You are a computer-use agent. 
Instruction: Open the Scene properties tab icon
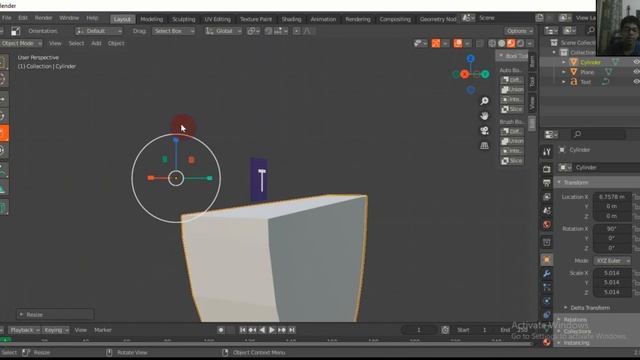pos(547,211)
